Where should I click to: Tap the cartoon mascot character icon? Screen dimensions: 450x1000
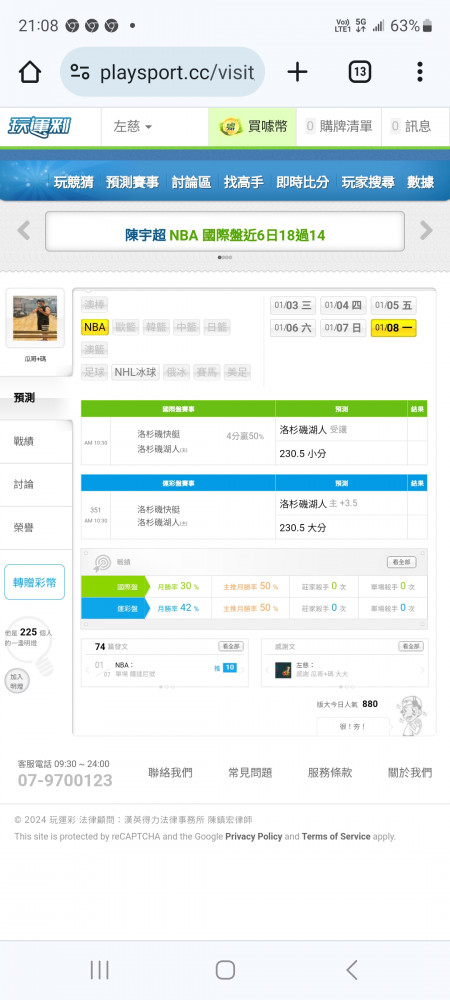(x=412, y=716)
